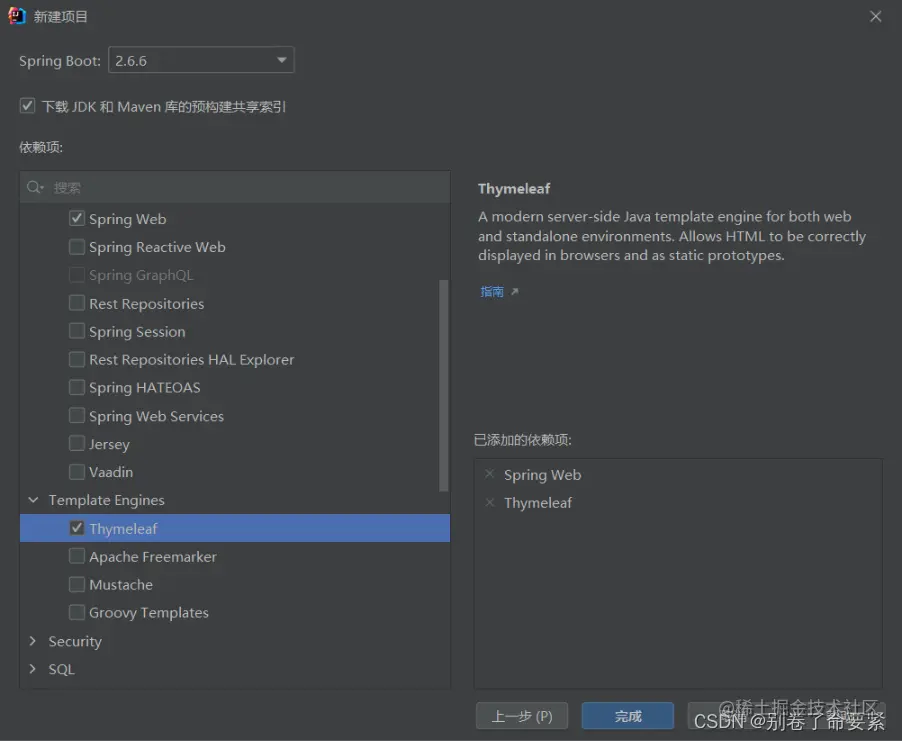Tick the Groovy Templates checkbox
This screenshot has height=741, width=902.
(77, 612)
